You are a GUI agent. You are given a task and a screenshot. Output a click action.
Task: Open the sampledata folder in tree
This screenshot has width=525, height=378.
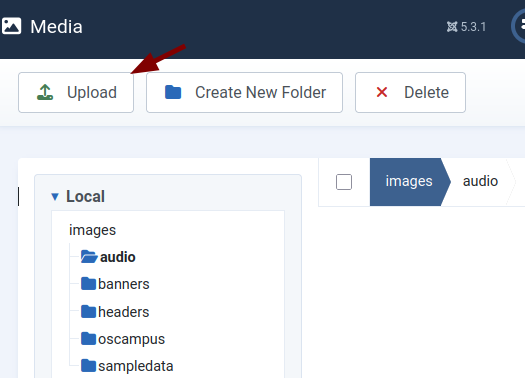(x=136, y=366)
